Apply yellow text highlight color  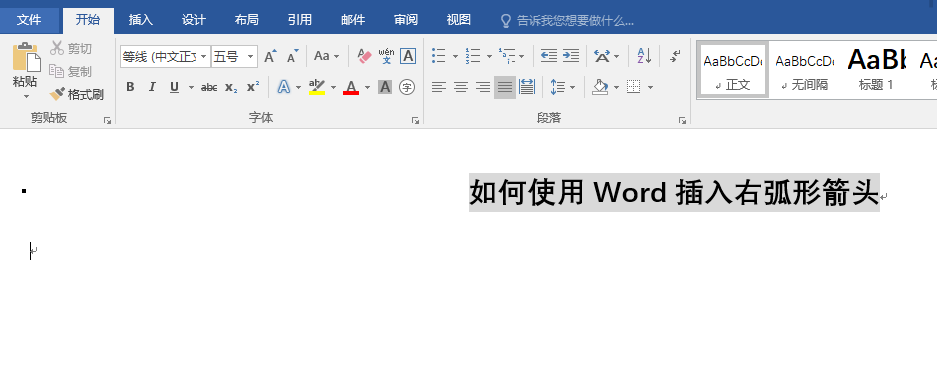point(317,88)
